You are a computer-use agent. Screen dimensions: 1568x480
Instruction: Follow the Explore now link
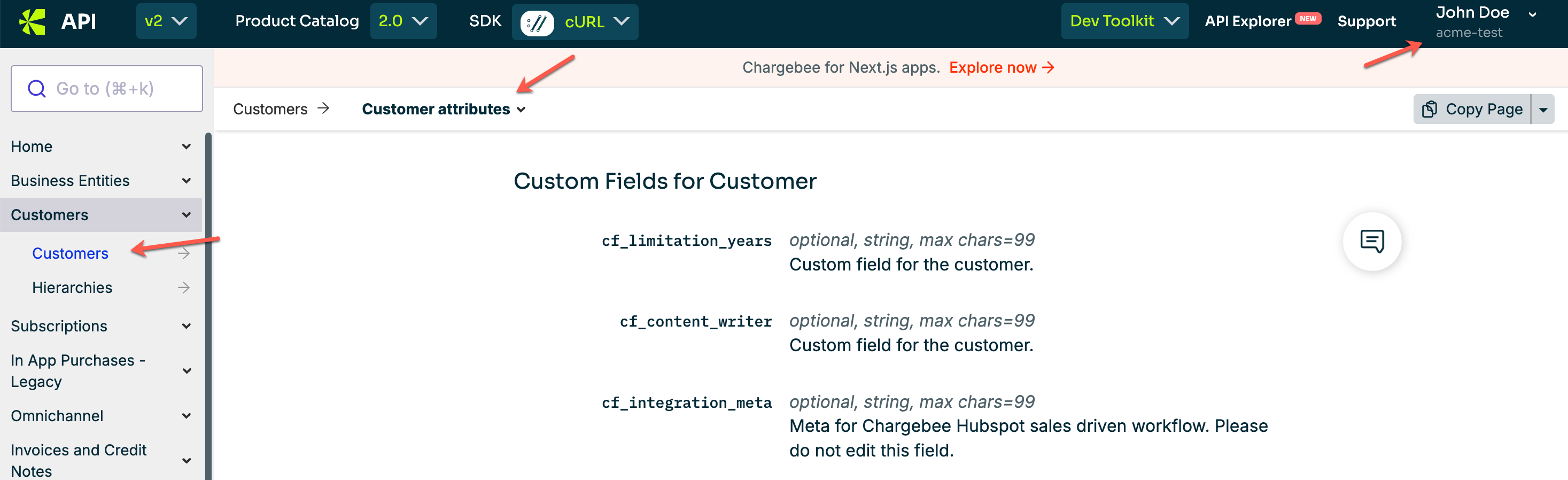click(x=1000, y=67)
